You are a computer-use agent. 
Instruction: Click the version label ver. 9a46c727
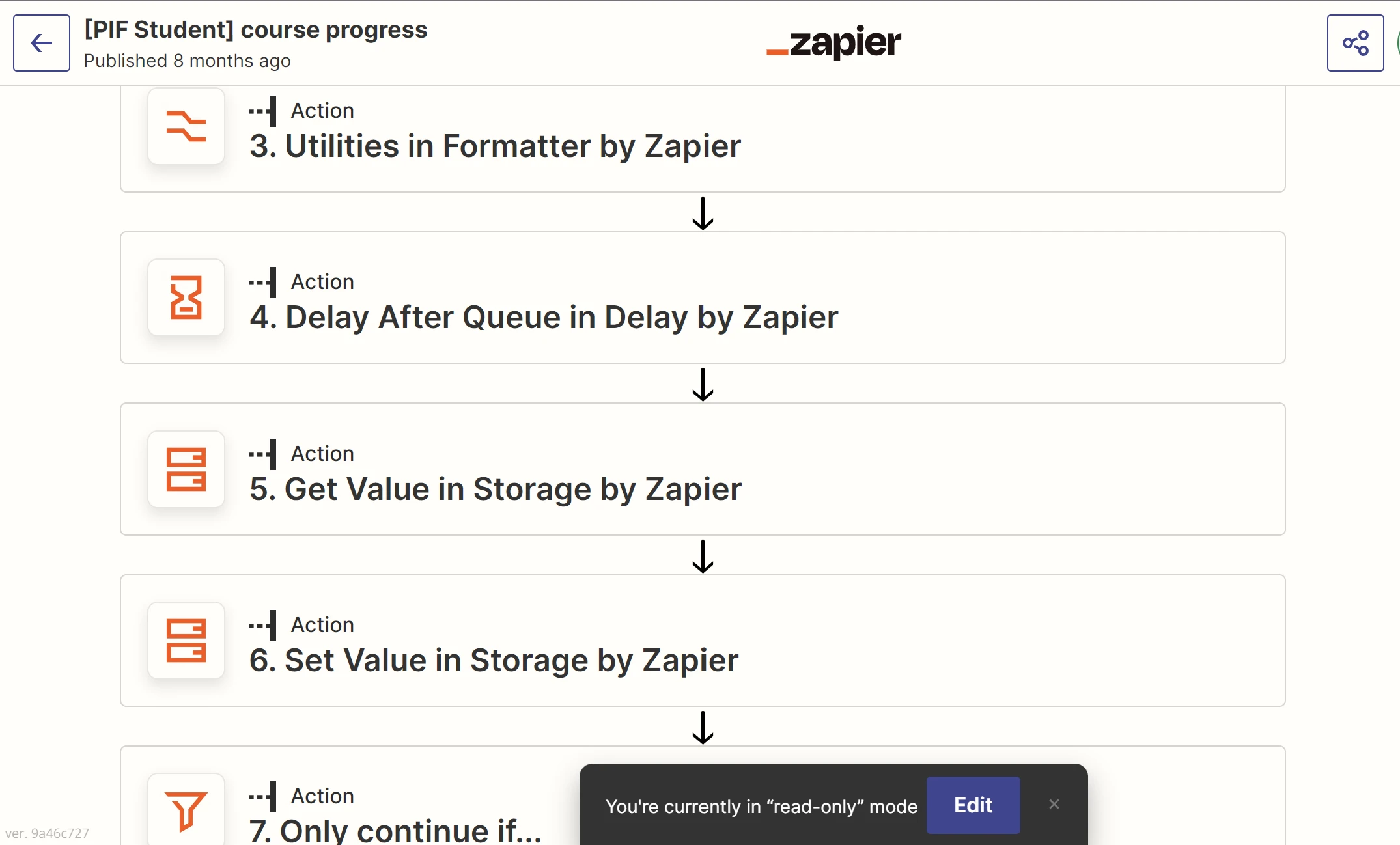click(x=47, y=833)
